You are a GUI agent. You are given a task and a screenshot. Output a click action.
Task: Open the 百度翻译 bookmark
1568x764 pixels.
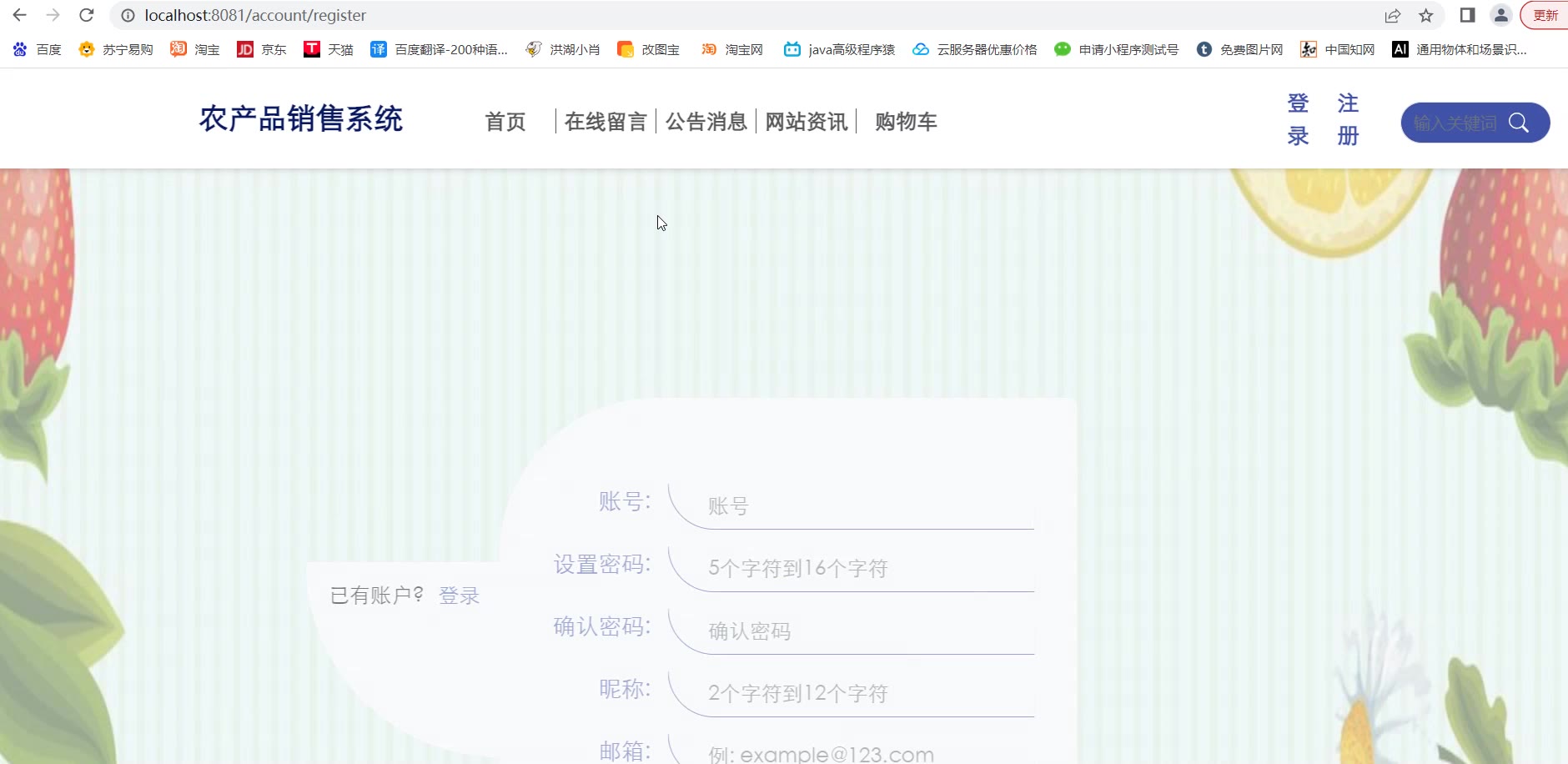pyautogui.click(x=440, y=49)
